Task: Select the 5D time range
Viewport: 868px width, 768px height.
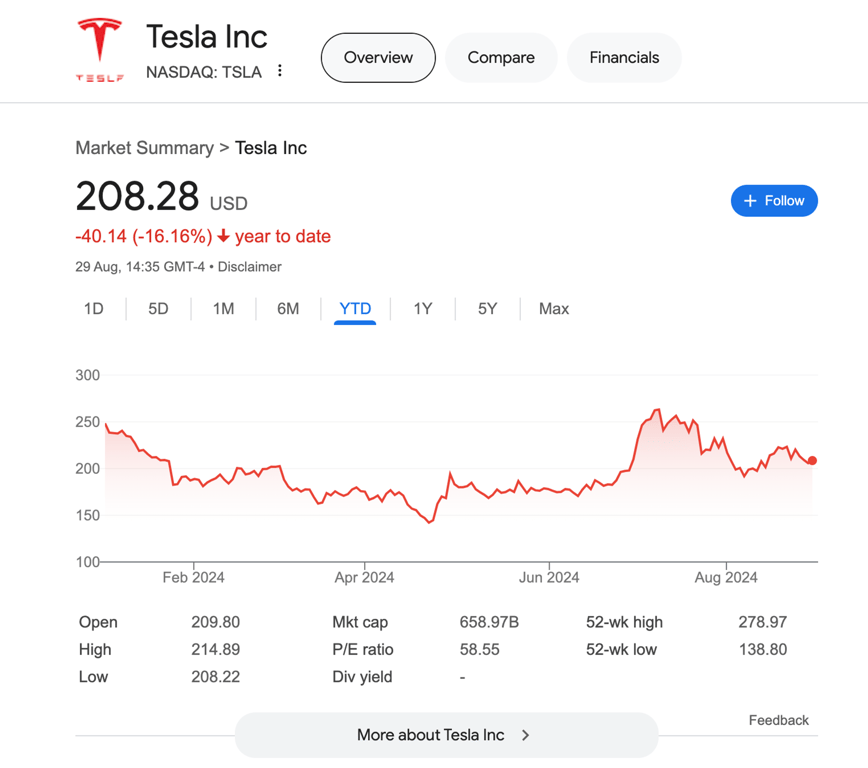Action: point(158,309)
